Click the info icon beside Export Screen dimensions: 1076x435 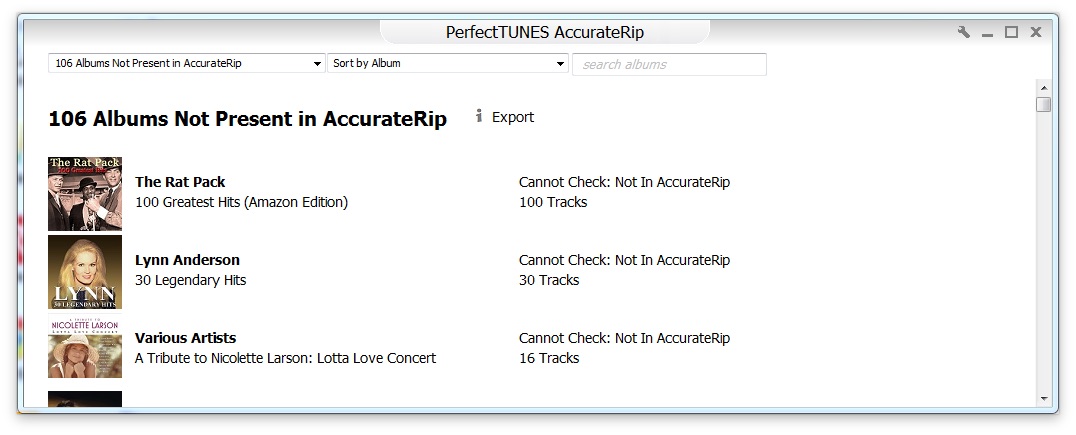click(x=479, y=116)
